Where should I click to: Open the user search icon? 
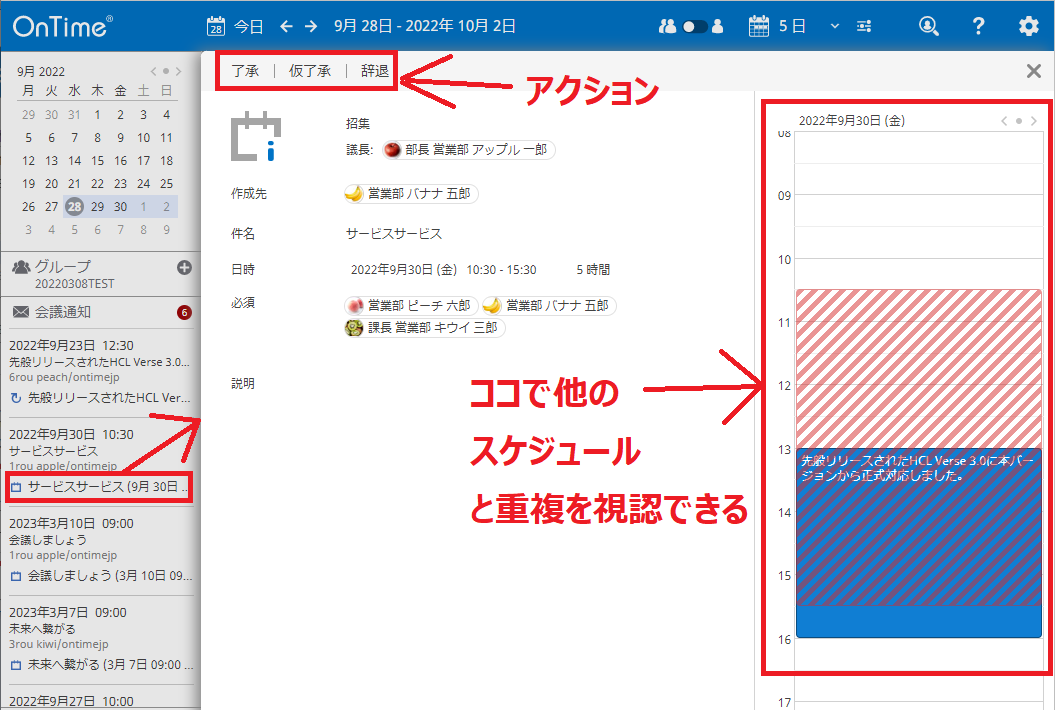coord(929,26)
